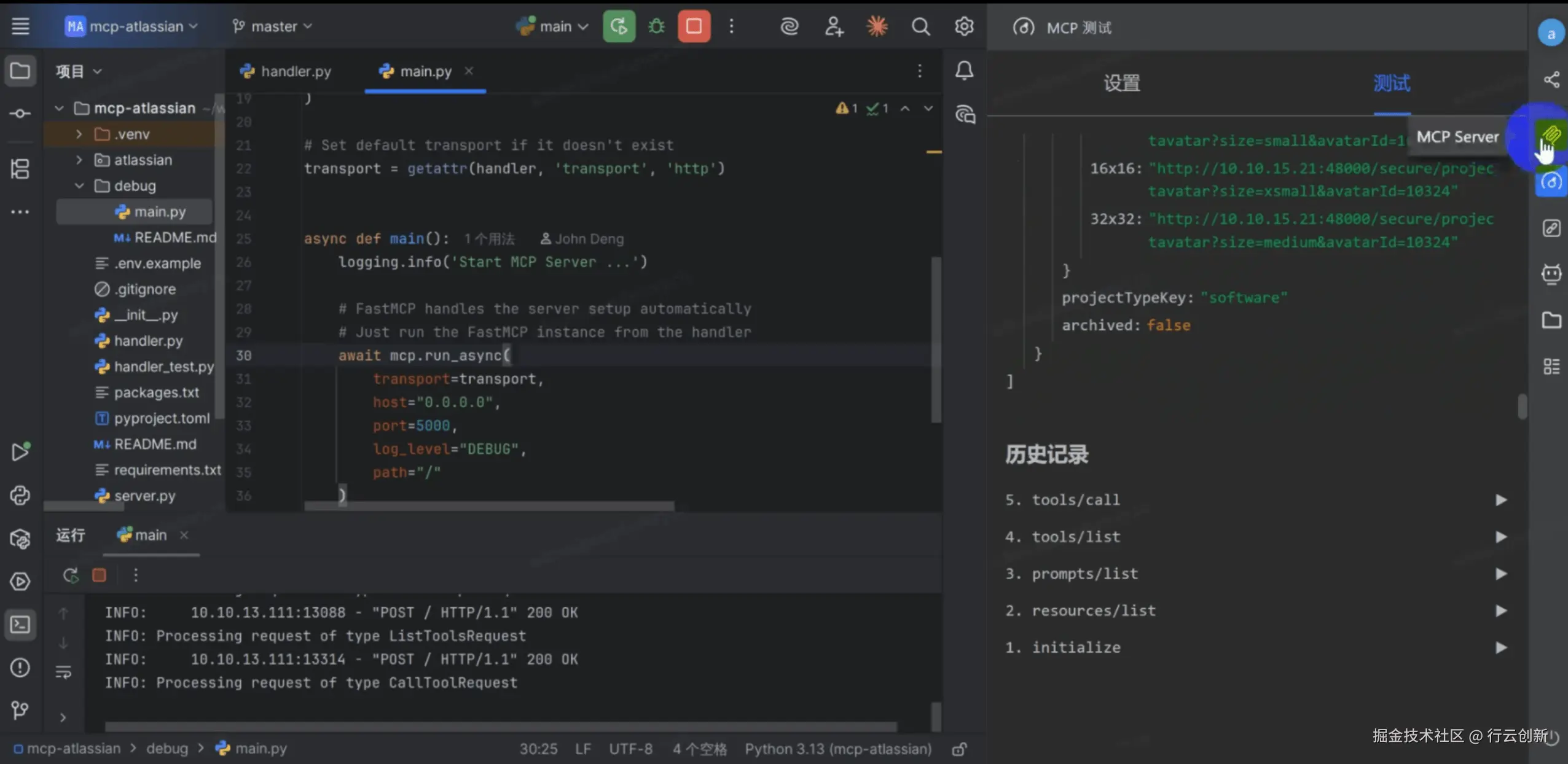Open the Git tool window icon

pos(20,711)
